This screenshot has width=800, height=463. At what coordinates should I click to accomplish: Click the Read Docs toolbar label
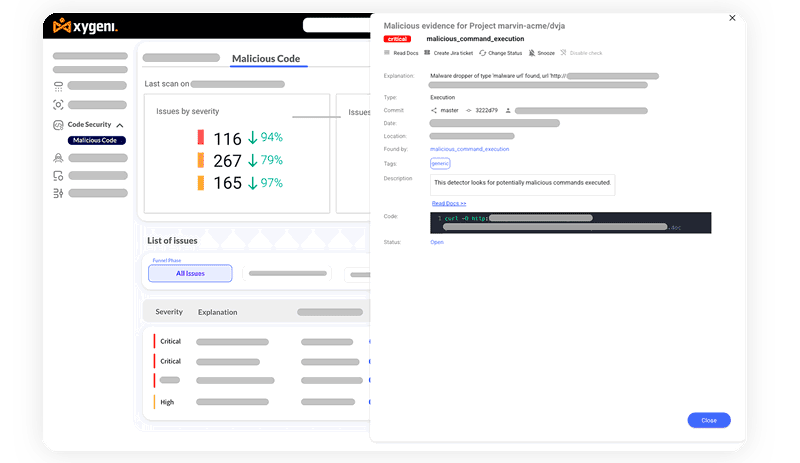point(406,53)
